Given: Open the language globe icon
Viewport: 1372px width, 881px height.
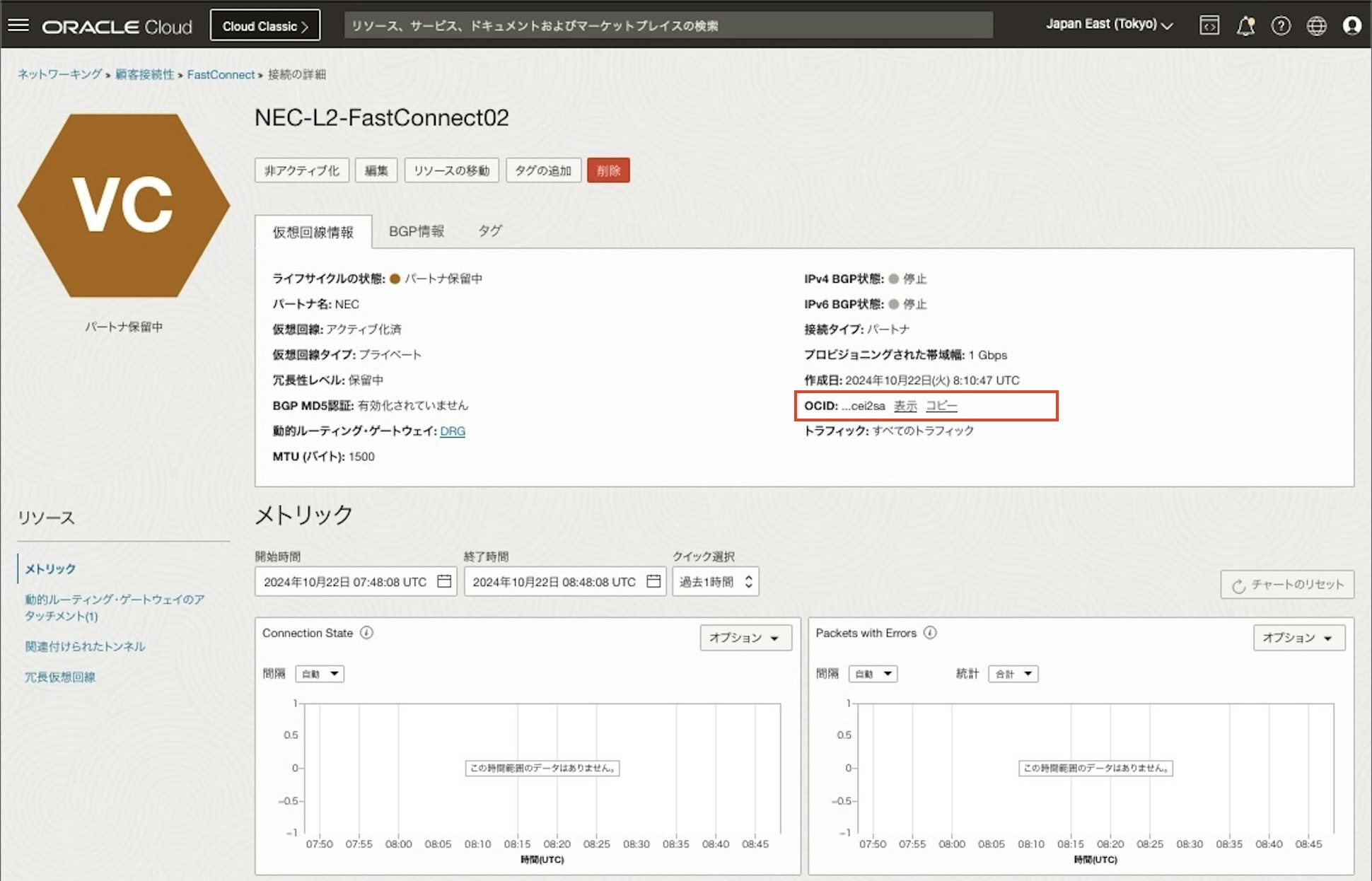Looking at the screenshot, I should (1316, 25).
